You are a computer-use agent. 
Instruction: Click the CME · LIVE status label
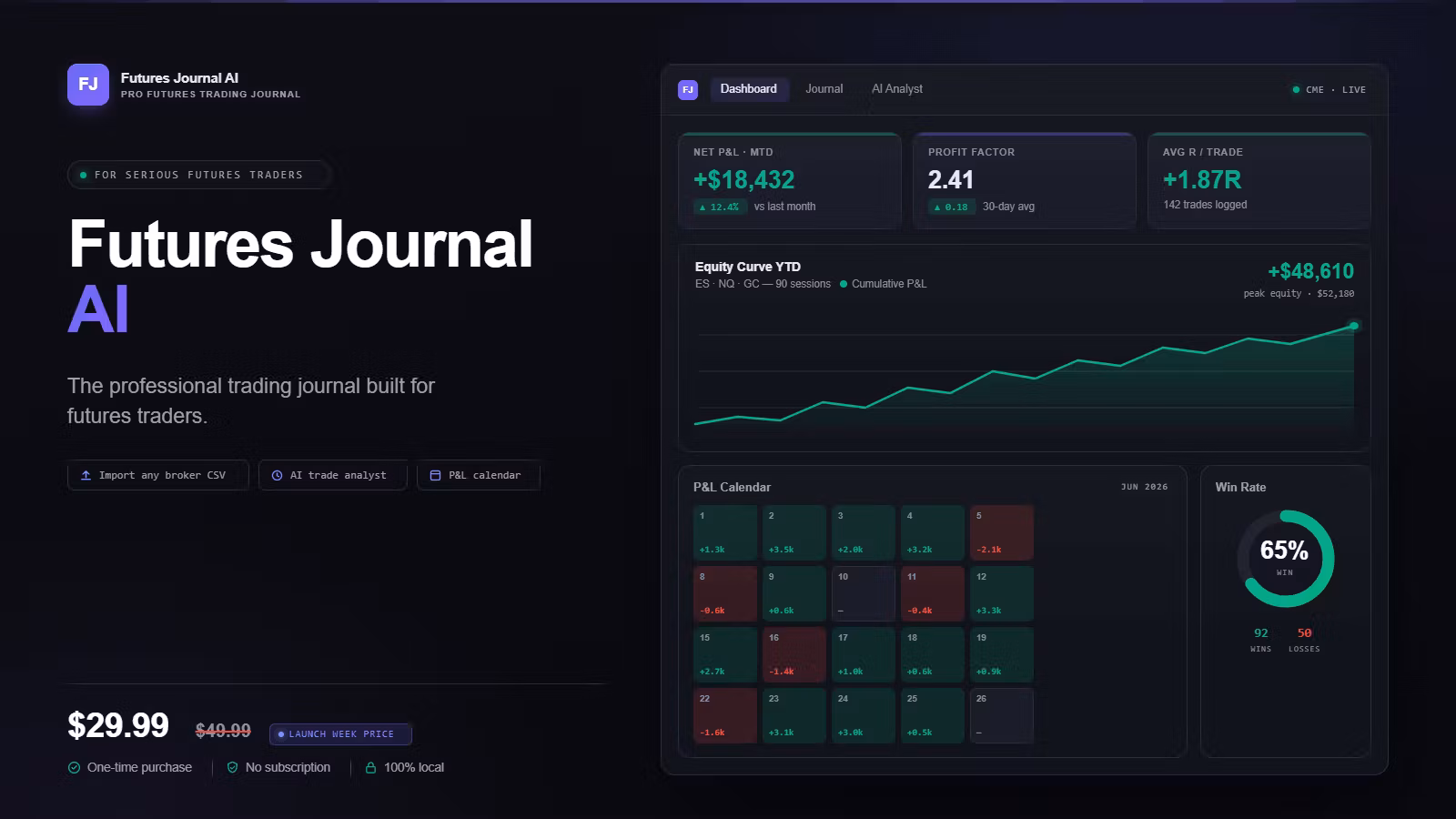(x=1335, y=90)
